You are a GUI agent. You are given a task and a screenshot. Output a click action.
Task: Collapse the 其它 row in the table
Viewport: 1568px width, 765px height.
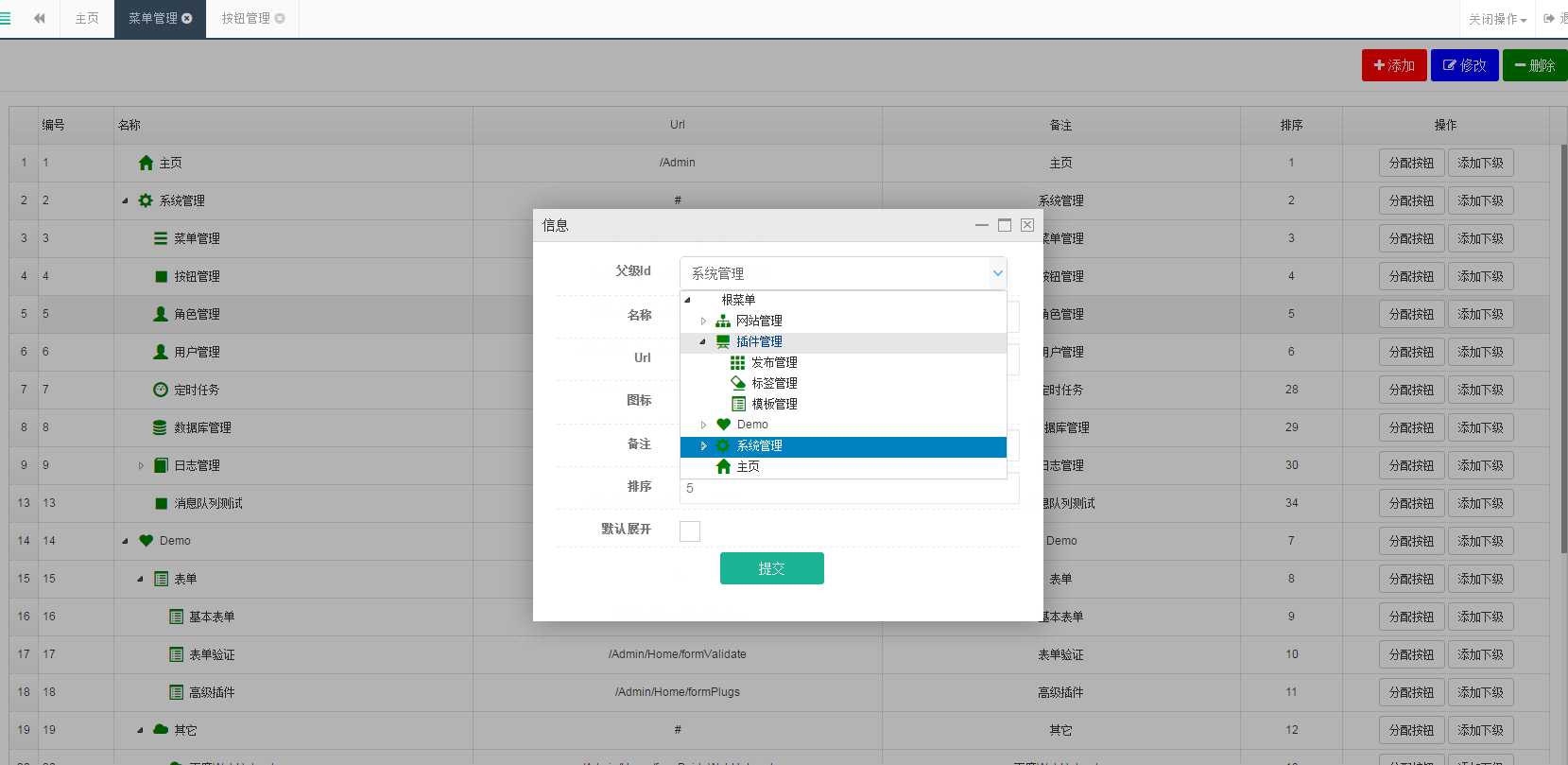coord(140,730)
